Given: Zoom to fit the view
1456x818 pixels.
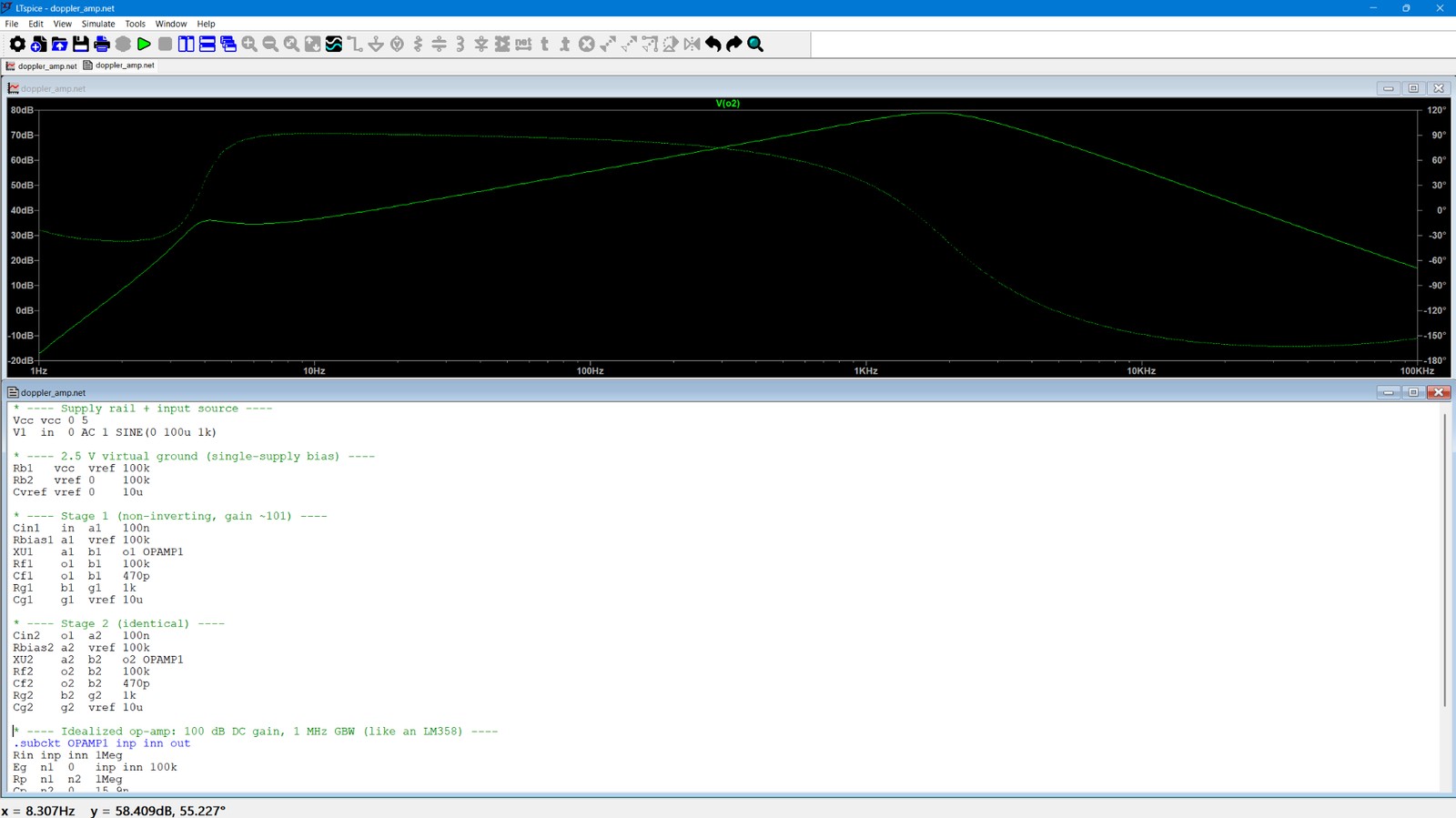Looking at the screenshot, I should pos(291,44).
